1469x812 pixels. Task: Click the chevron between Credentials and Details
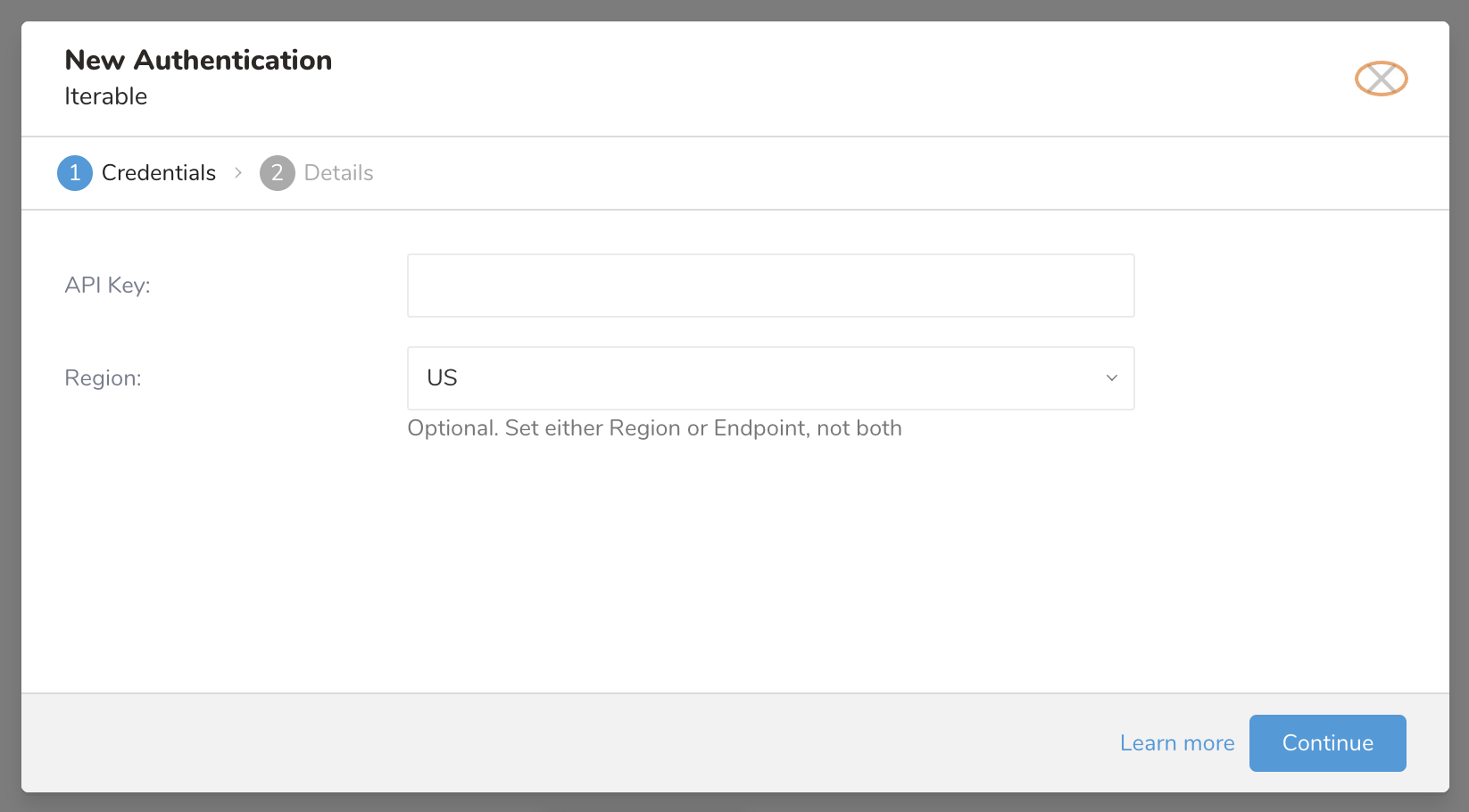238,173
